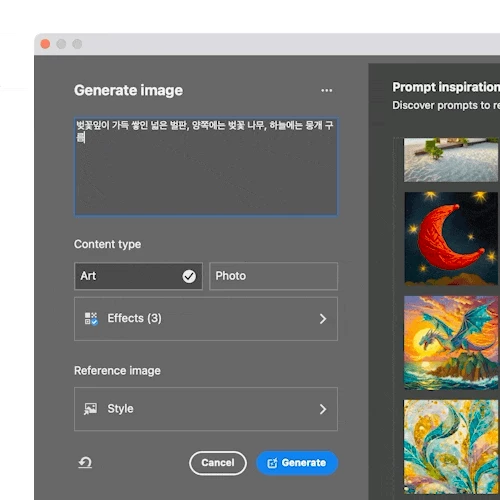Close the window with red button
This screenshot has width=500, height=500.
(x=45, y=44)
